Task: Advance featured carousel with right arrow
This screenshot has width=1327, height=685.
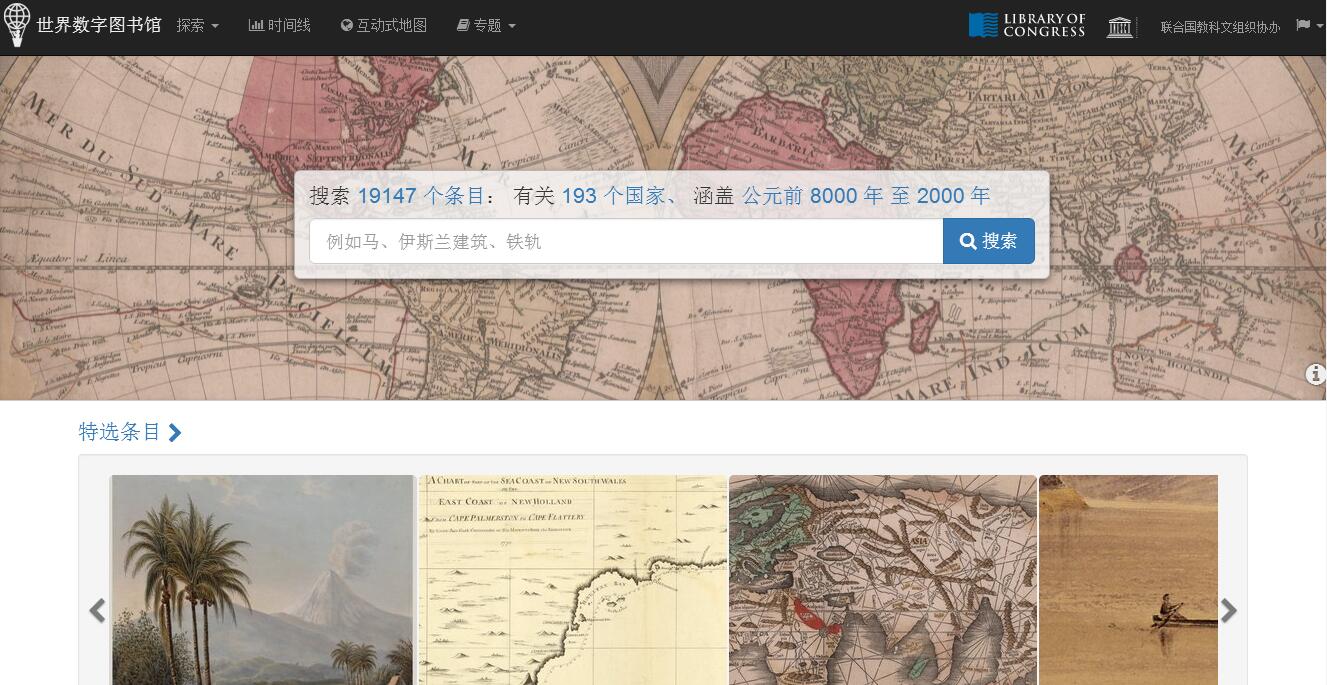Action: 1229,610
